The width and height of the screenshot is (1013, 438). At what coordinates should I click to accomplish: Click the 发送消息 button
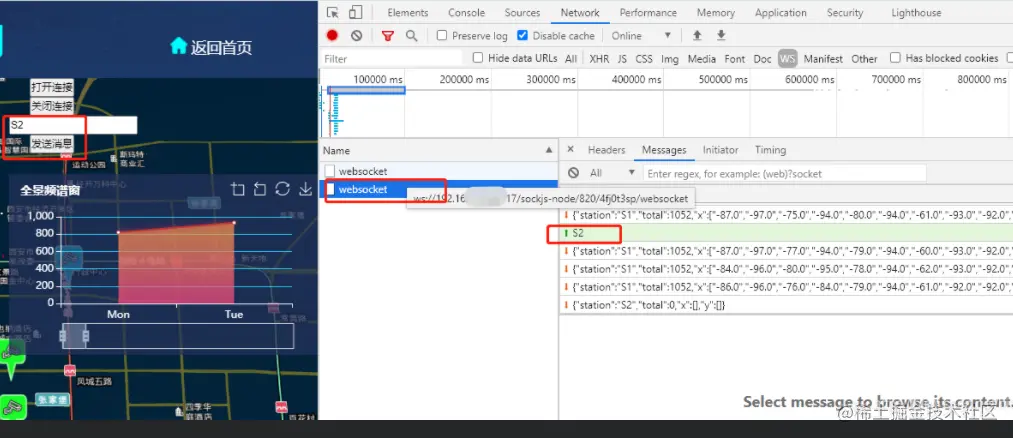click(x=52, y=143)
